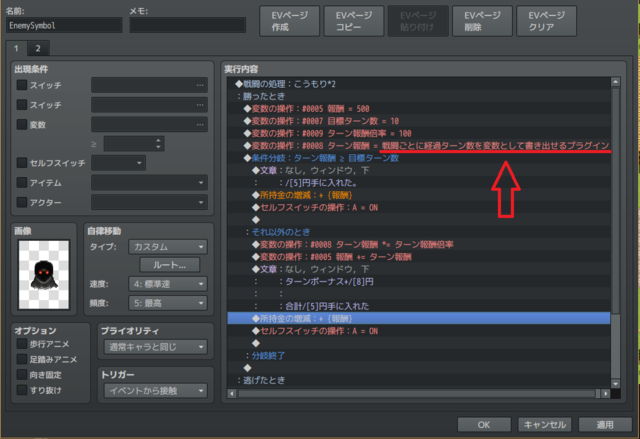The image size is (640, 439).
Task: Enable the アイテム condition checkbox
Action: [22, 182]
